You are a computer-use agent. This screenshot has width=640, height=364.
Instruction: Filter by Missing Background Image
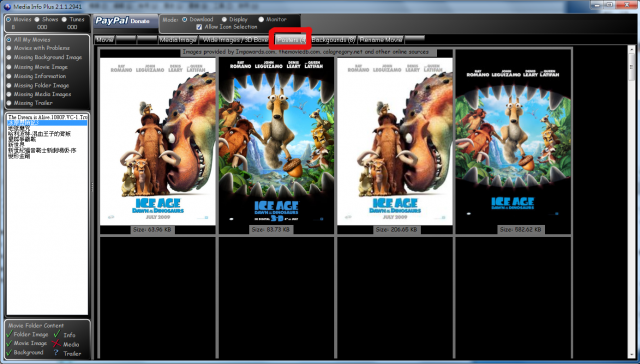(x=9, y=58)
